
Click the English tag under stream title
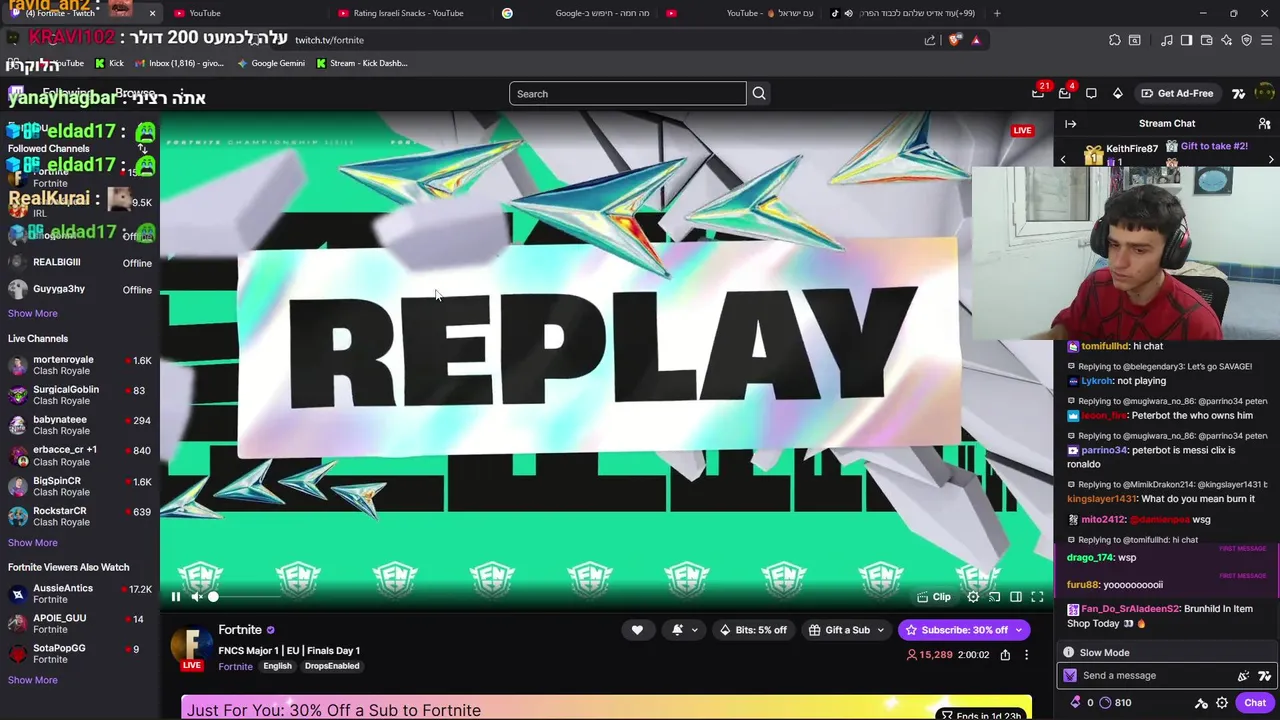[x=277, y=666]
